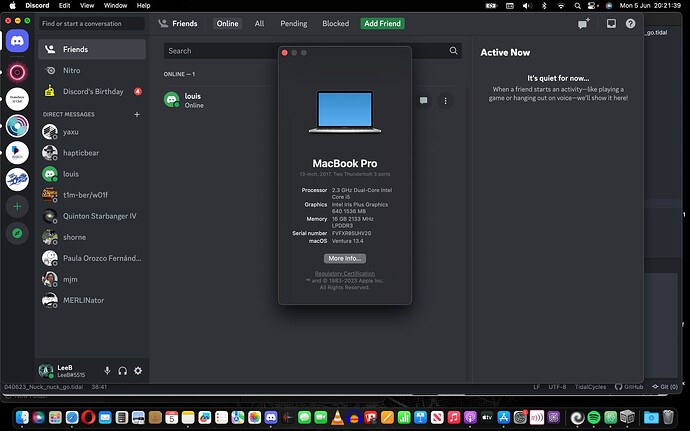Open the pink circle server icon

[x=17, y=72]
